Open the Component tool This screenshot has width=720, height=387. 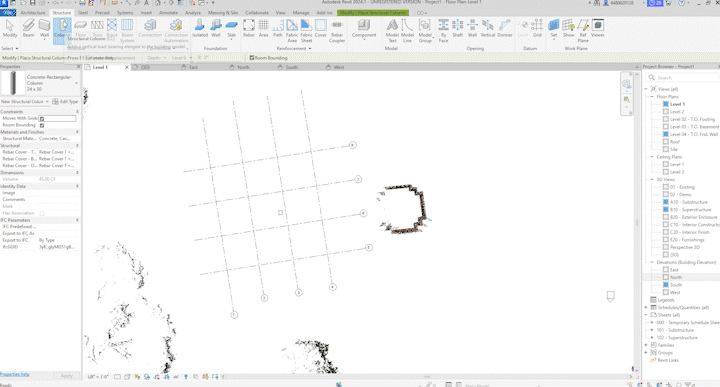pyautogui.click(x=364, y=28)
